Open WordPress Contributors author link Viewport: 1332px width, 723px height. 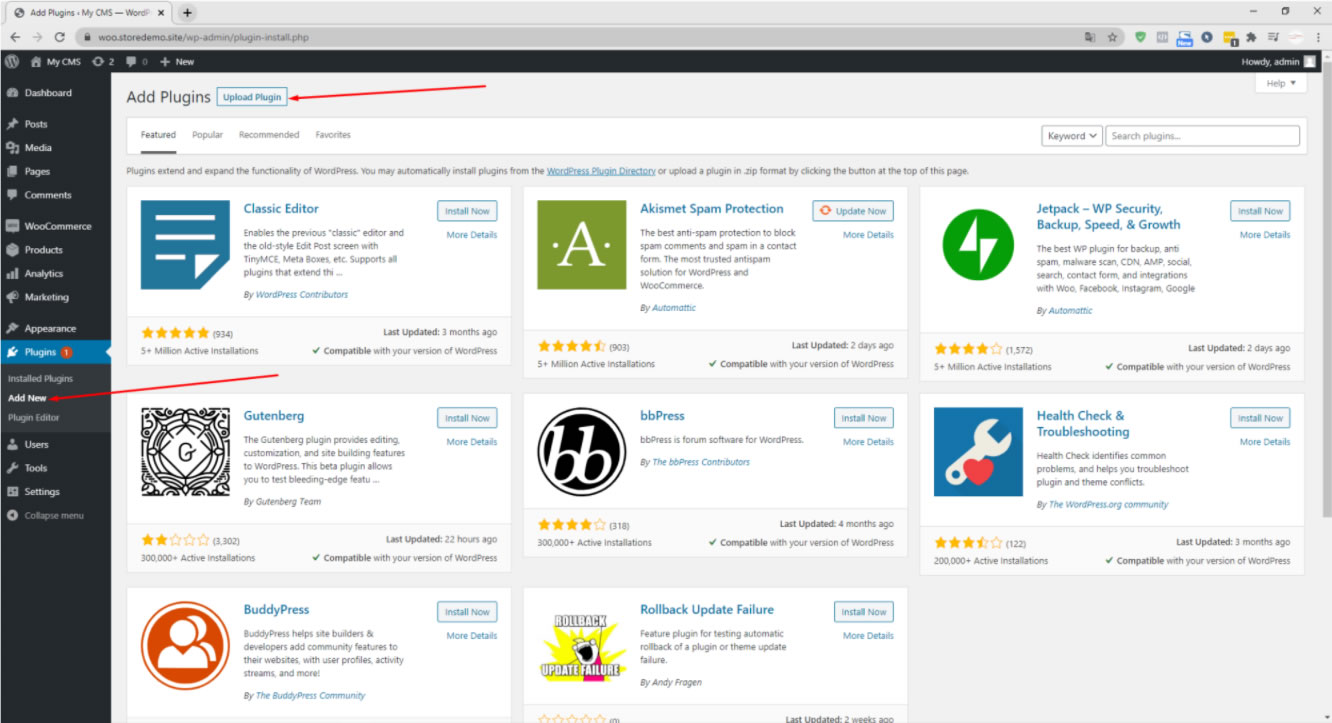pos(302,295)
